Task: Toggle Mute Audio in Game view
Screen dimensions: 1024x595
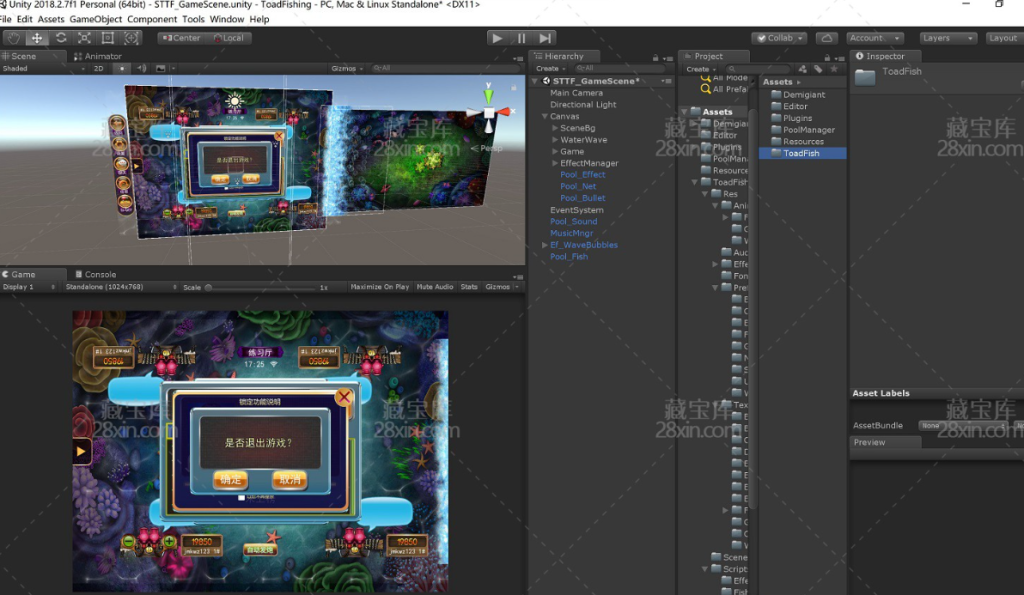Action: pyautogui.click(x=435, y=287)
